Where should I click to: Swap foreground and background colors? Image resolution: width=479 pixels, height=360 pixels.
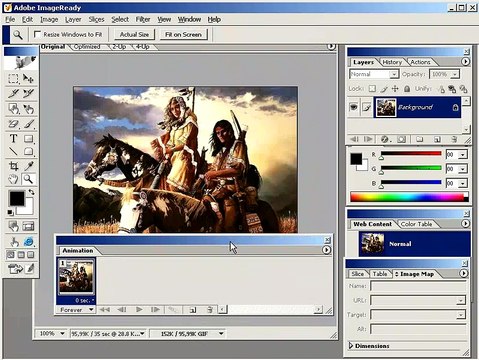(x=31, y=192)
